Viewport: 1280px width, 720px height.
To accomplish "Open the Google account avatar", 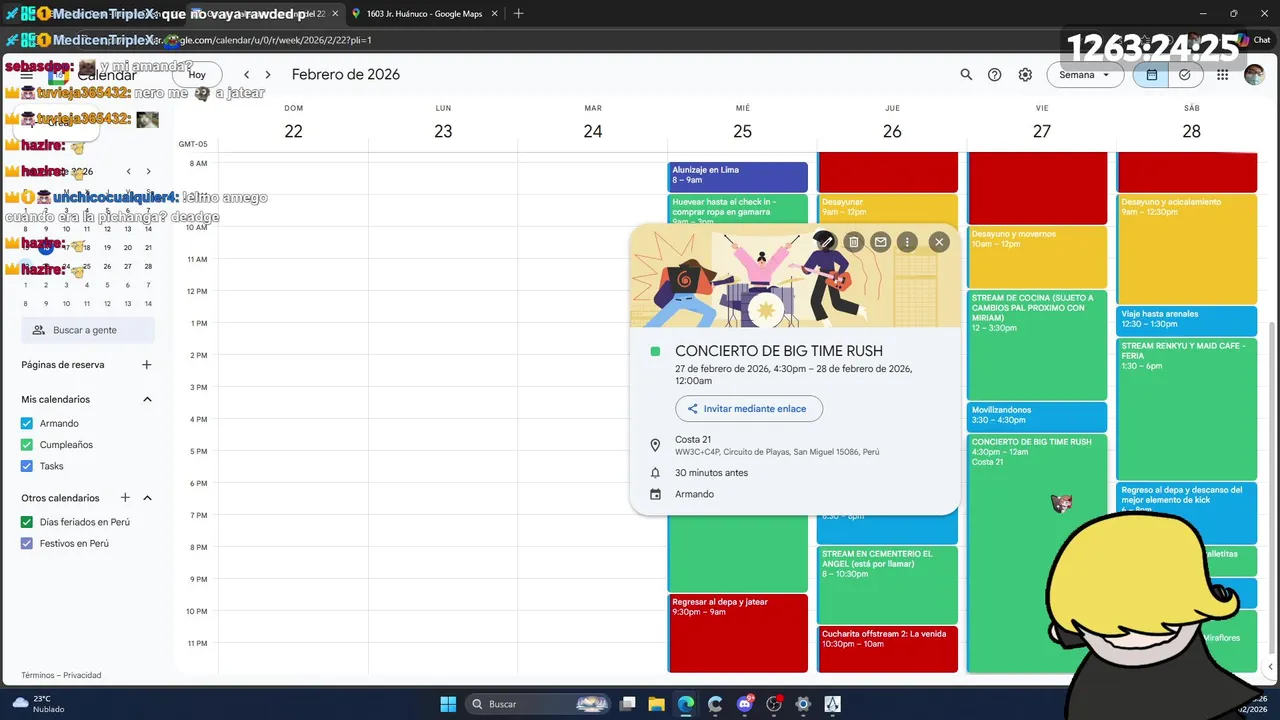I will [x=1254, y=75].
